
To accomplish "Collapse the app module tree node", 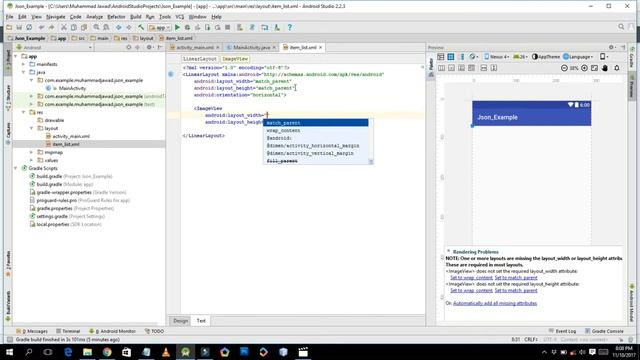I will [x=16, y=56].
